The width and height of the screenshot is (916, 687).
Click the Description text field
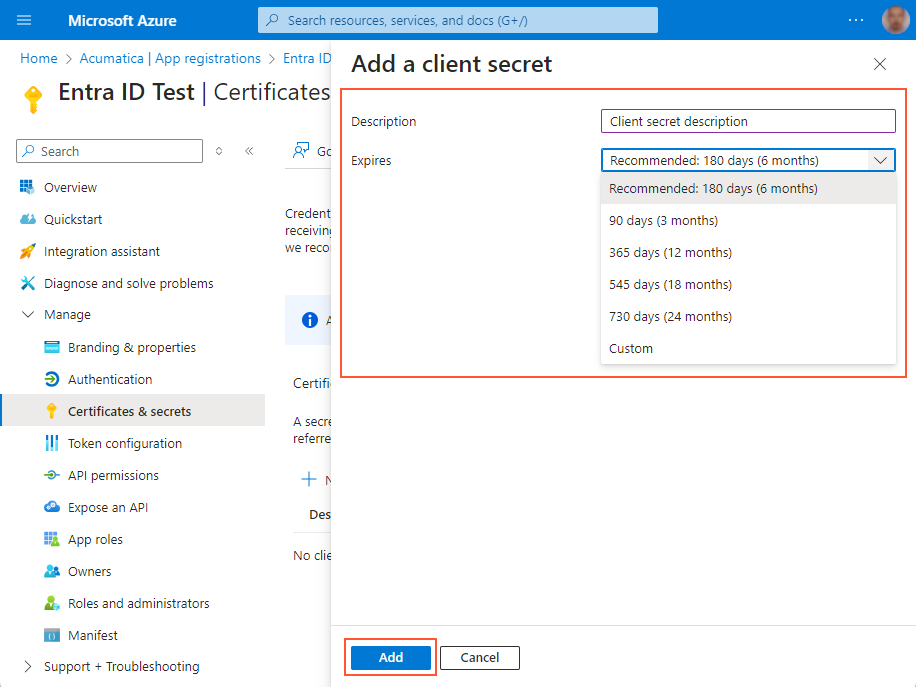coord(747,121)
